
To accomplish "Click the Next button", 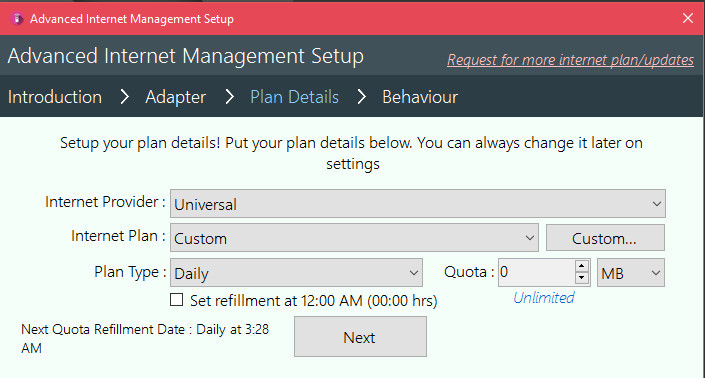I will tap(360, 337).
